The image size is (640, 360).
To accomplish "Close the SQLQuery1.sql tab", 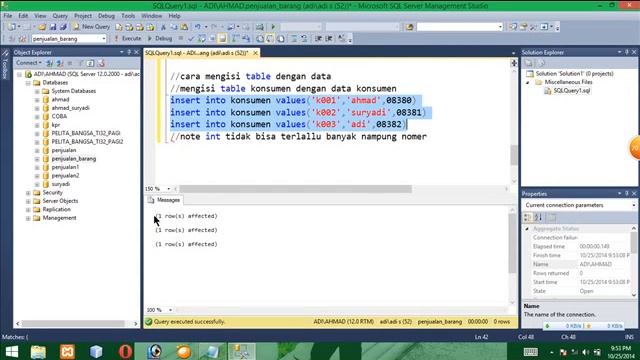I will (x=255, y=53).
